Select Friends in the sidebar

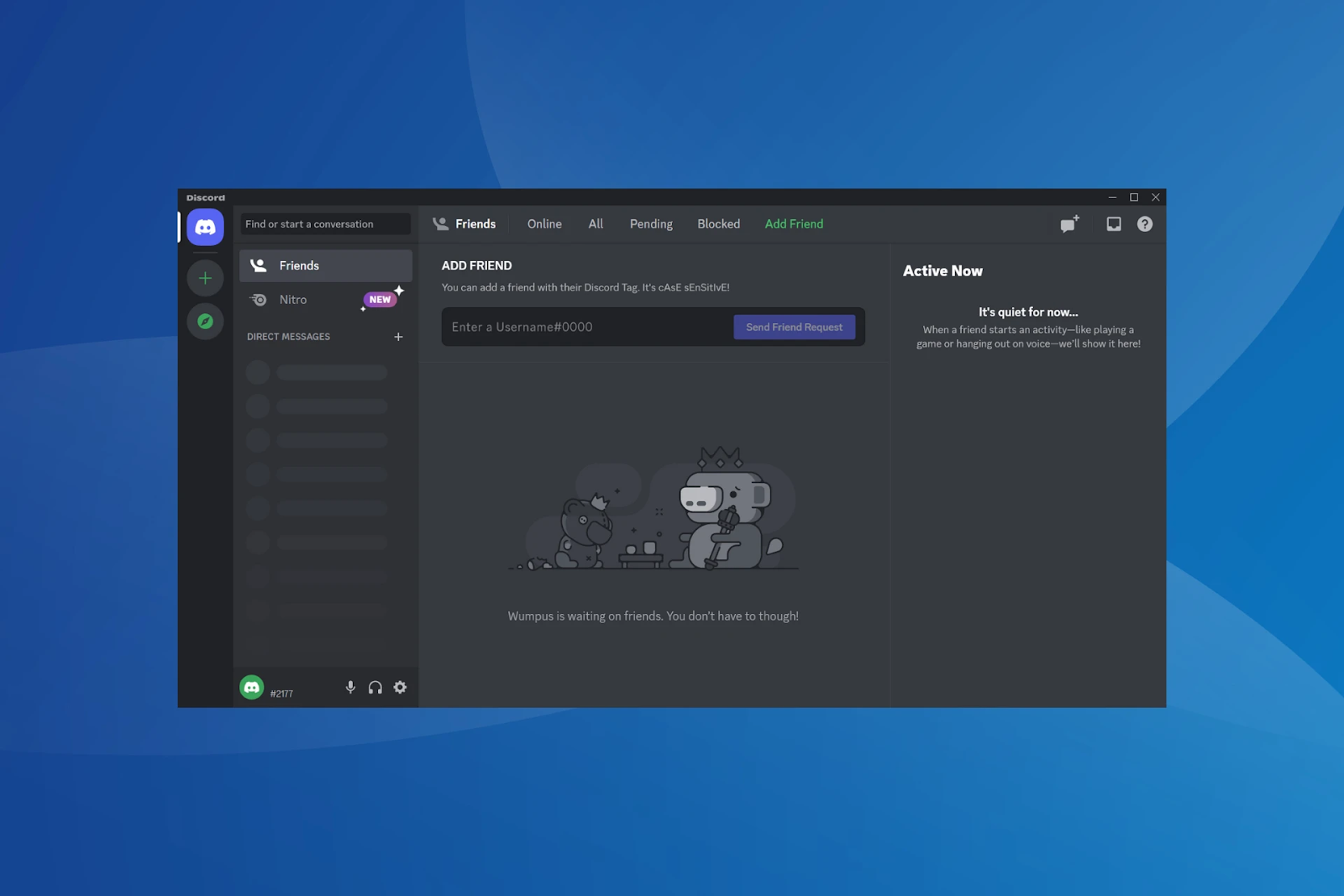326,265
